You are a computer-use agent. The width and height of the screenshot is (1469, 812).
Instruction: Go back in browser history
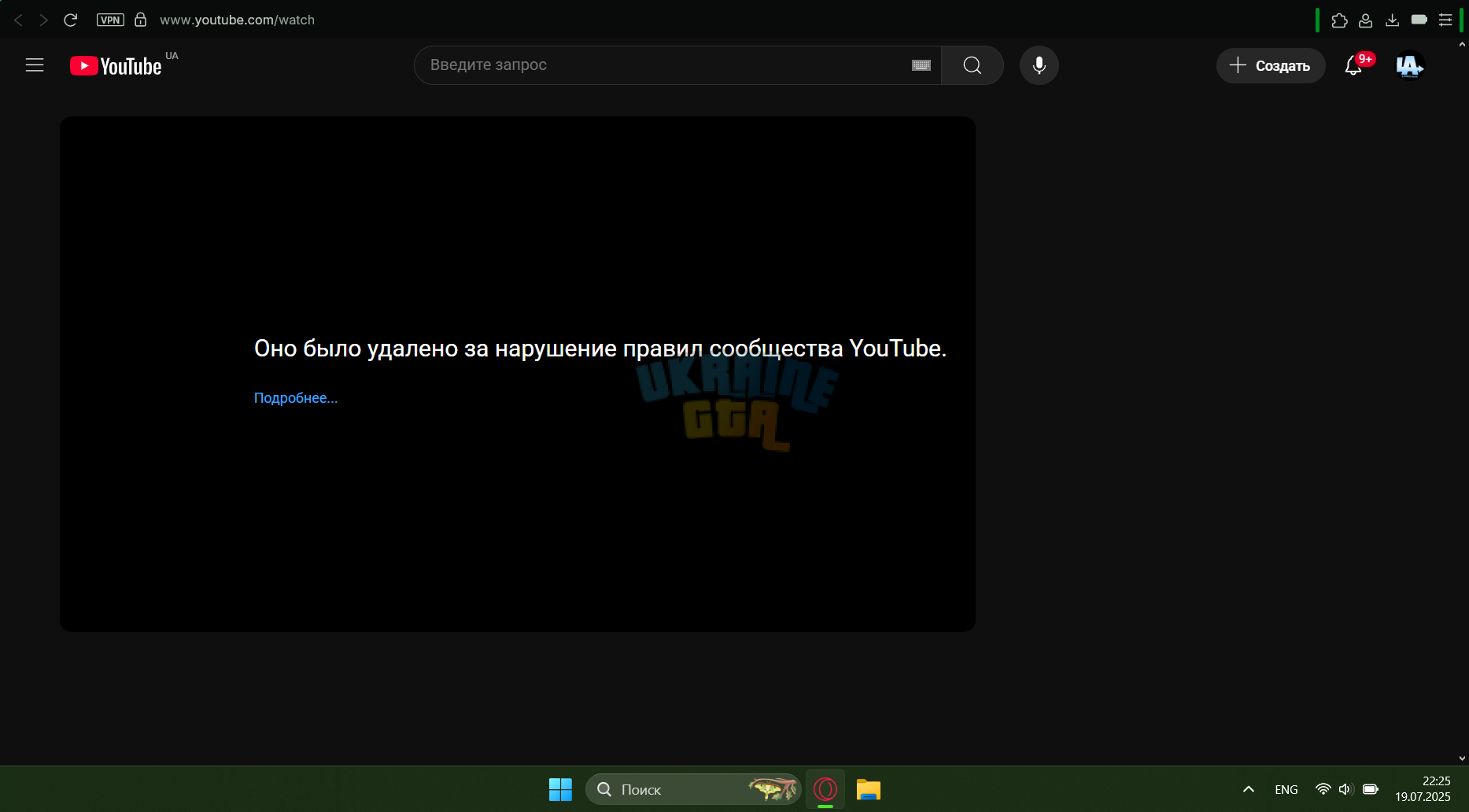18,20
